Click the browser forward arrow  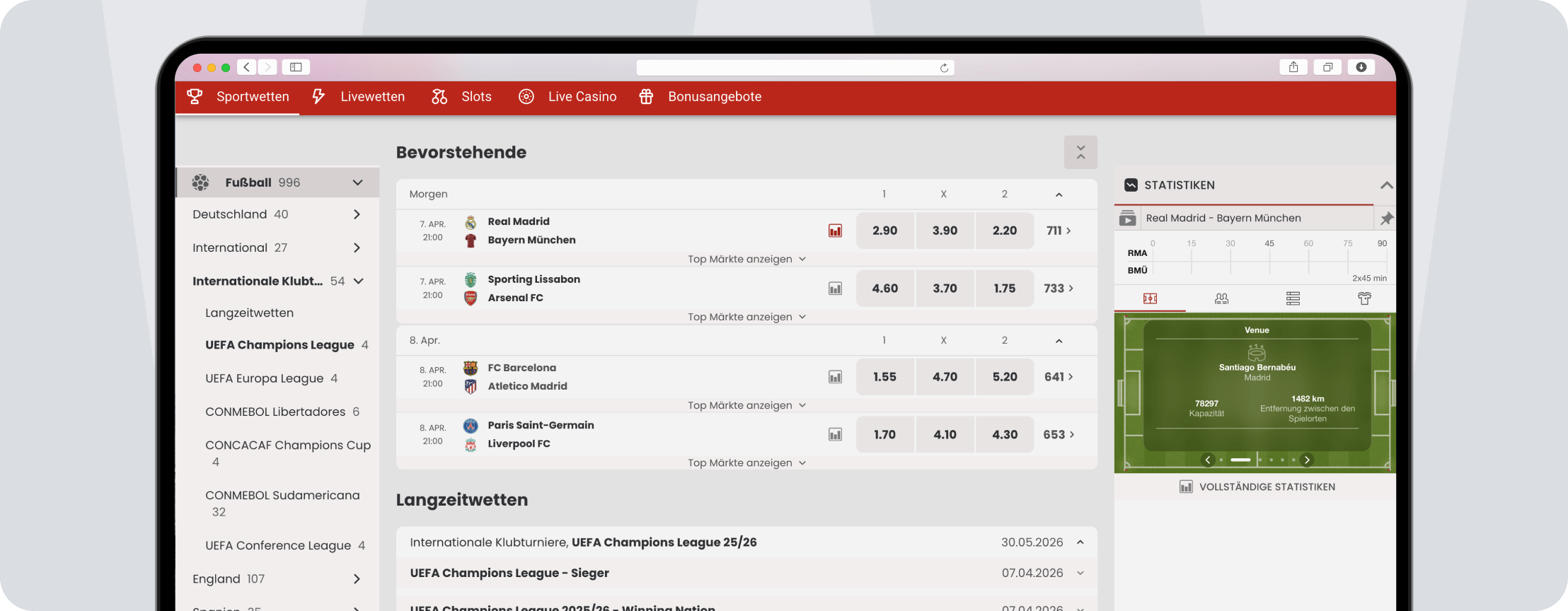[267, 67]
